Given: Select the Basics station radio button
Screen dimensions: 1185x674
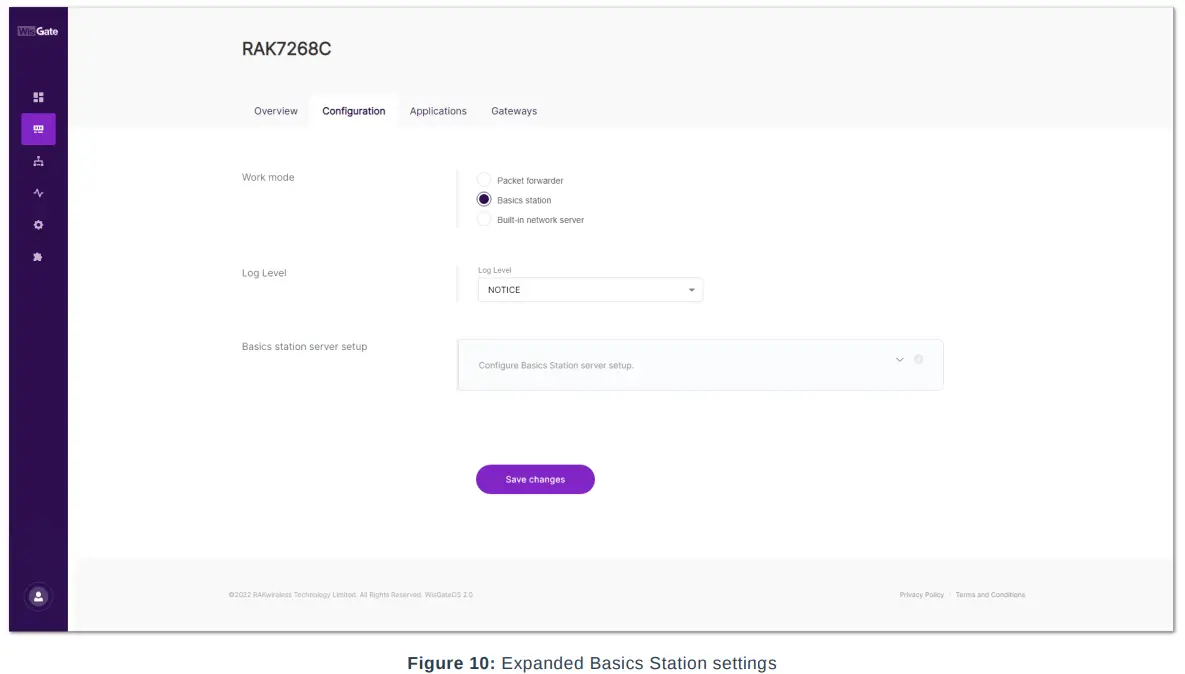Looking at the screenshot, I should click(x=484, y=200).
